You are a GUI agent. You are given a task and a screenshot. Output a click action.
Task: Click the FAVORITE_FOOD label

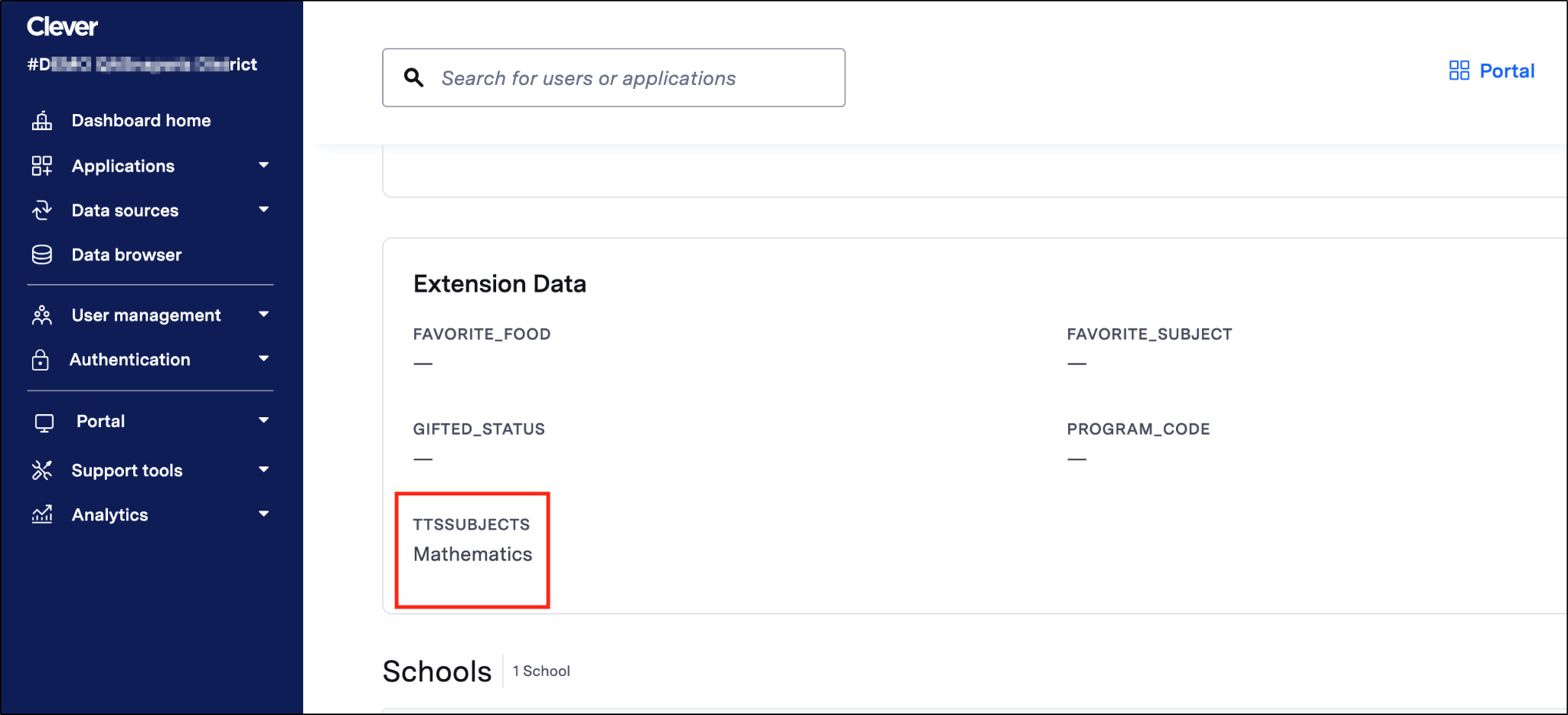tap(482, 335)
